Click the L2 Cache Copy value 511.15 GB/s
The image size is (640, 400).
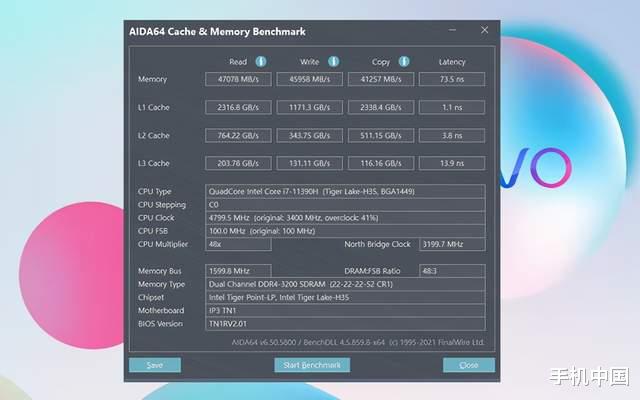click(x=381, y=136)
